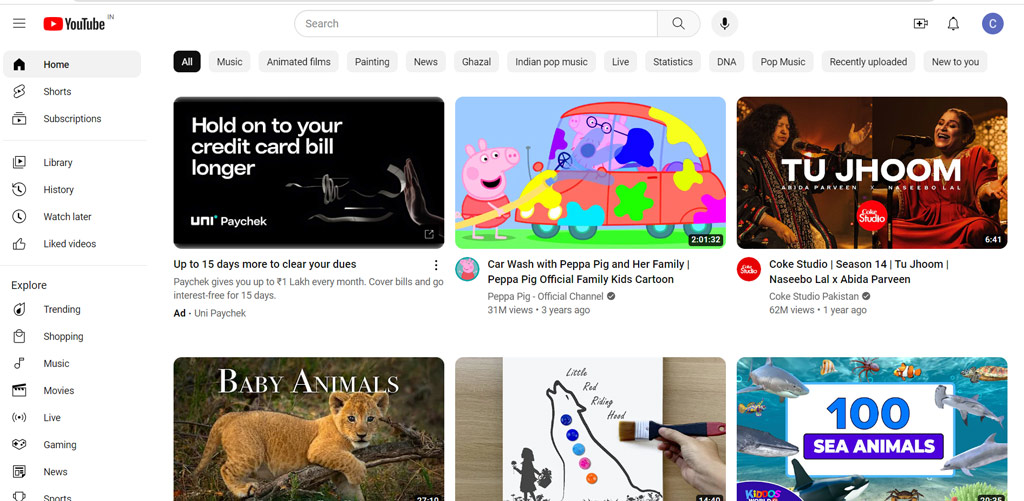Open the notifications bell
The image size is (1024, 501).
coord(953,24)
